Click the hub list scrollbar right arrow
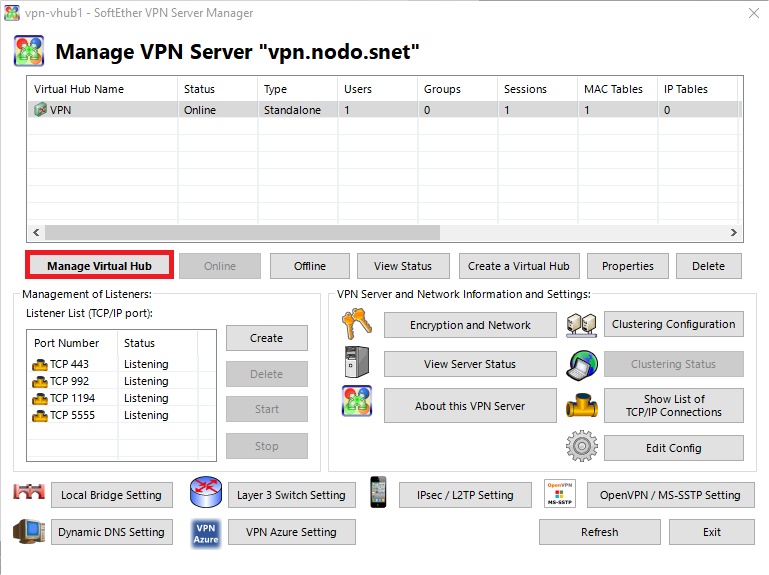The width and height of the screenshot is (769, 575). click(734, 232)
